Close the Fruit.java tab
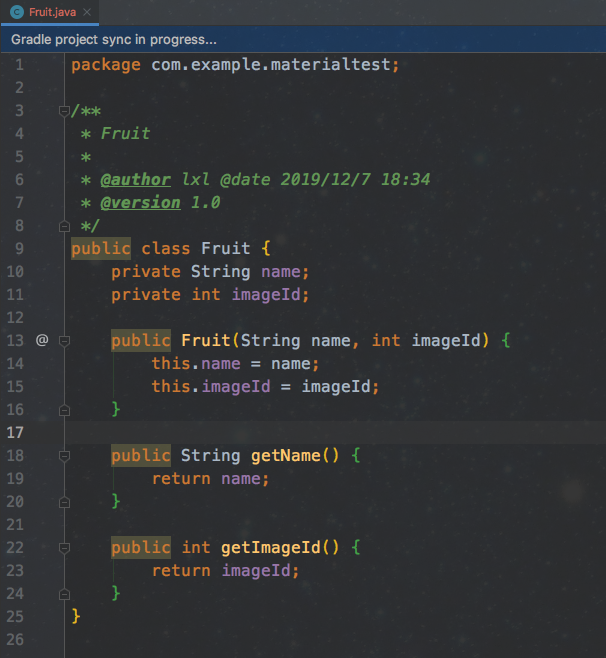606x658 pixels. (87, 12)
